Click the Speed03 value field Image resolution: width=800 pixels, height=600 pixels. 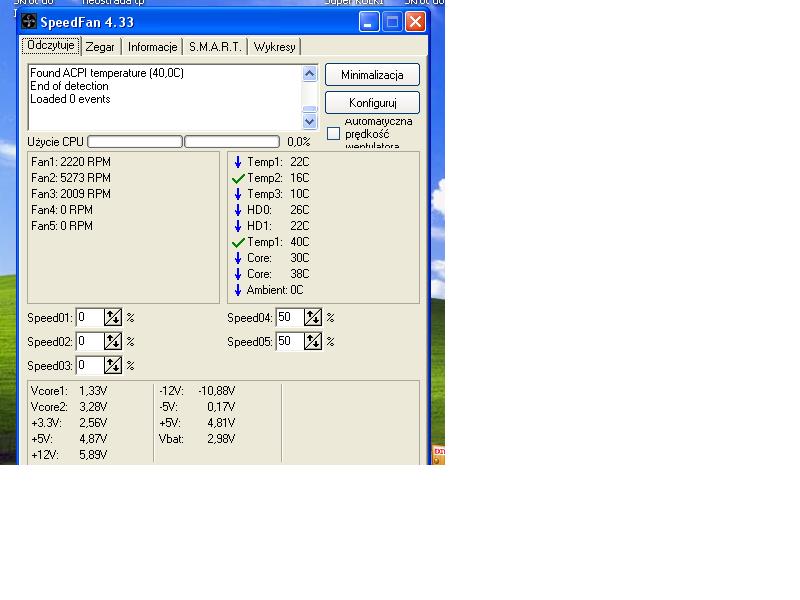[90, 365]
